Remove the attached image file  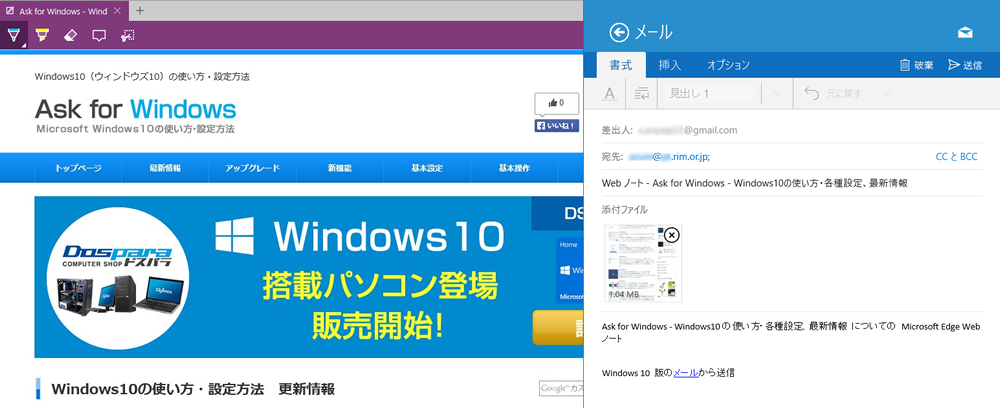coord(672,235)
